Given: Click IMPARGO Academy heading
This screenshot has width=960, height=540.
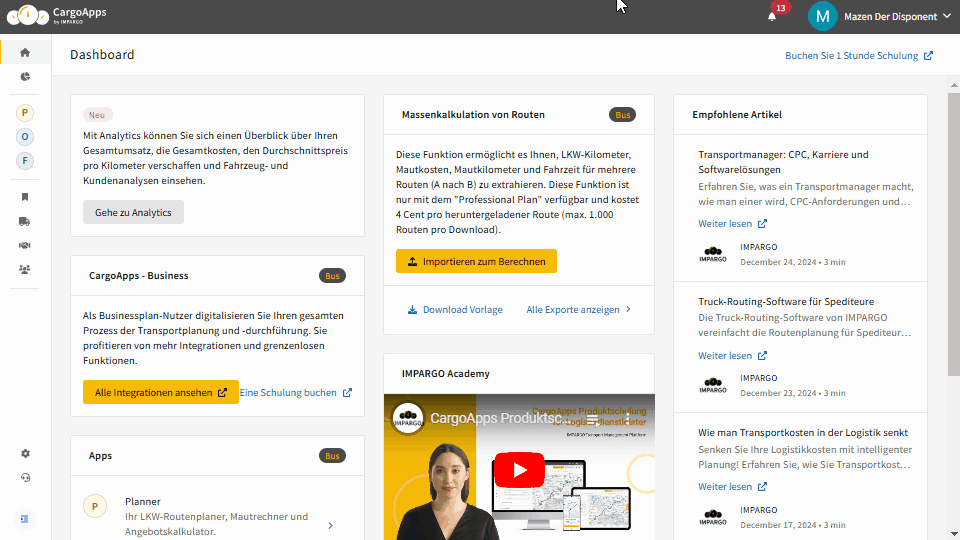Looking at the screenshot, I should tap(446, 373).
